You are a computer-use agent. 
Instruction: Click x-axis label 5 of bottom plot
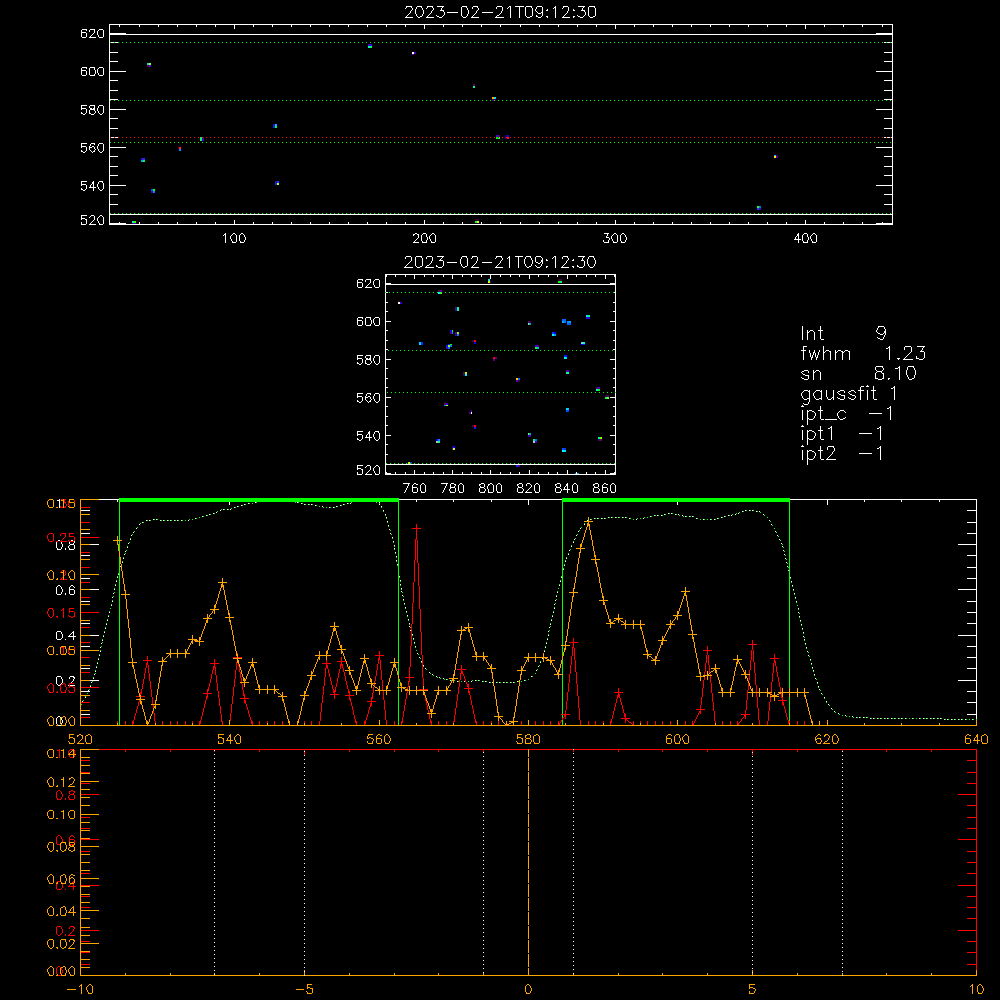[x=753, y=989]
